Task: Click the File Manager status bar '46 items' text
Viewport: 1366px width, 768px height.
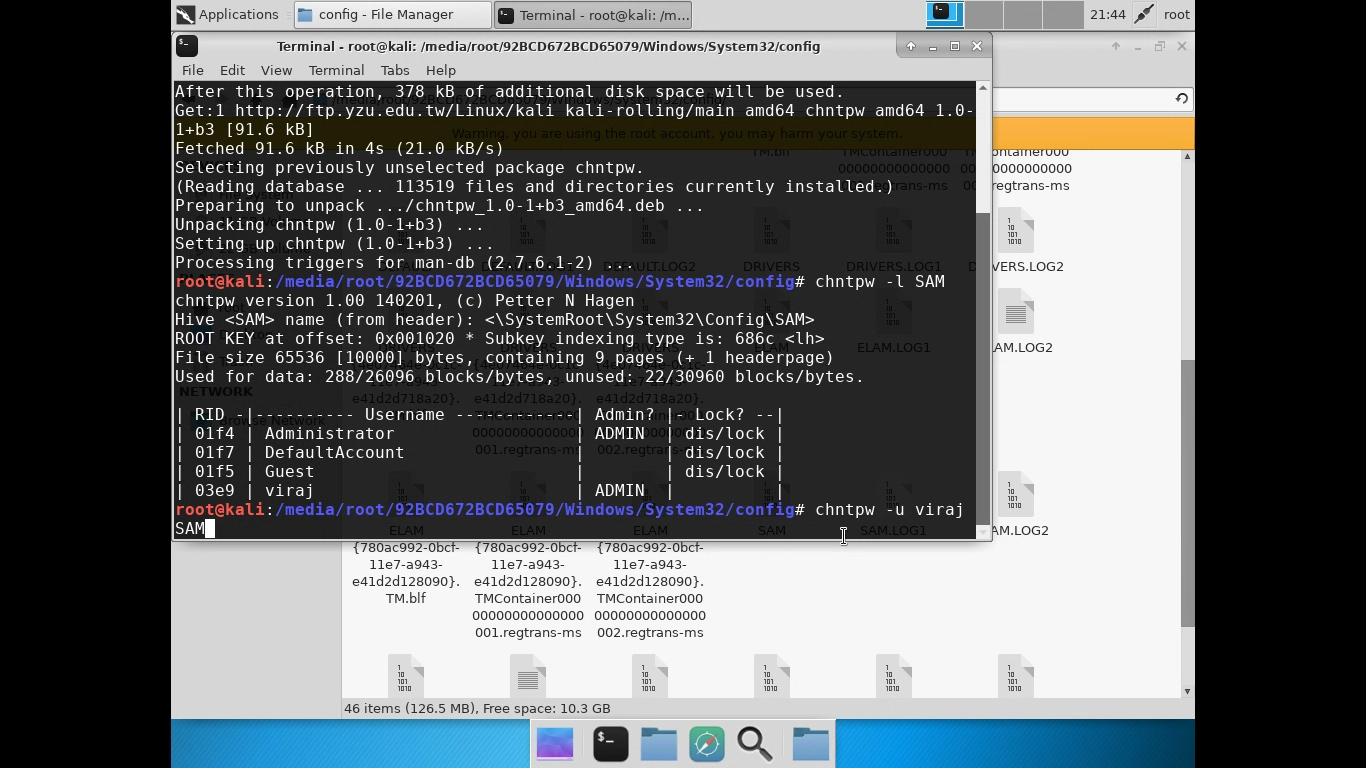Action: [x=477, y=708]
